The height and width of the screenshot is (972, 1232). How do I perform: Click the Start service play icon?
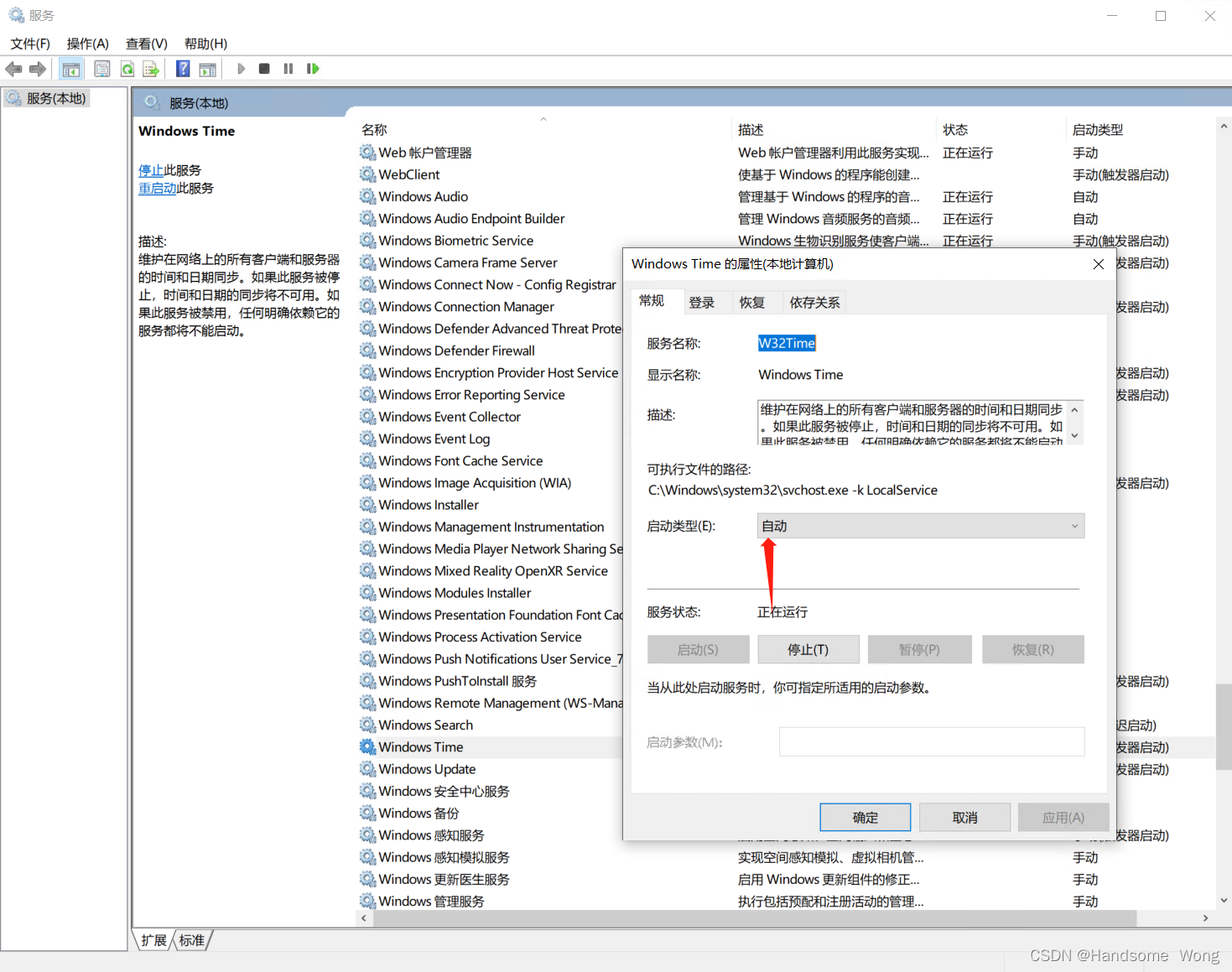[x=241, y=69]
